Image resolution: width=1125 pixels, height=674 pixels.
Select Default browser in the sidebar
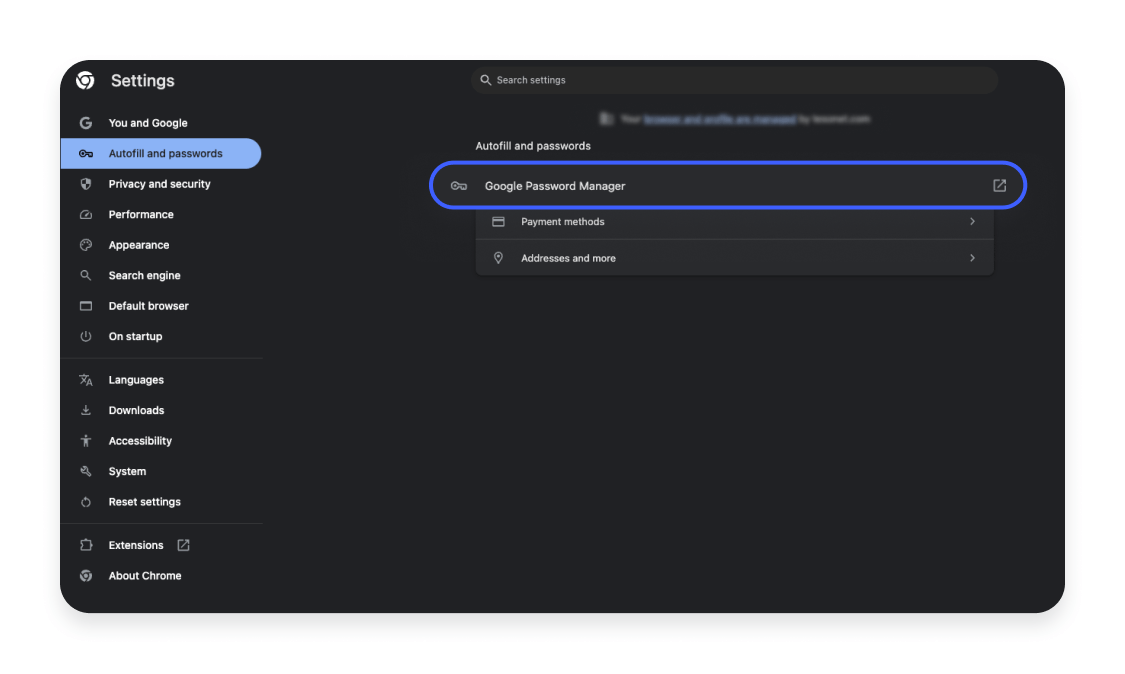point(148,306)
